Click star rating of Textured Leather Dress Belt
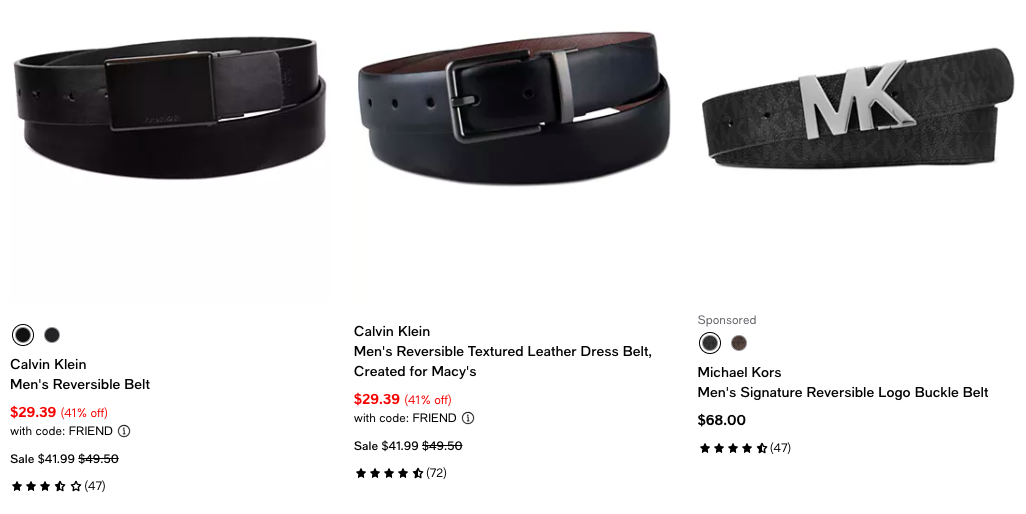 coord(389,473)
